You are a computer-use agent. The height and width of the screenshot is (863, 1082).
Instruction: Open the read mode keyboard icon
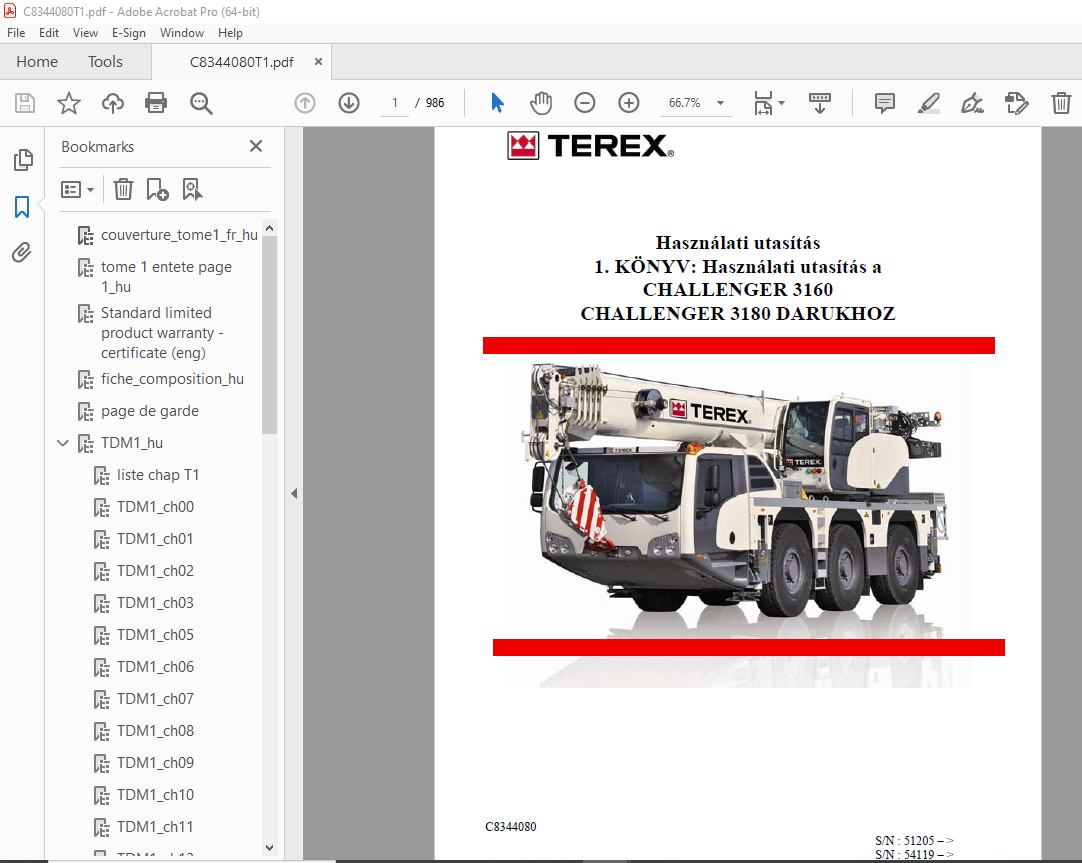click(x=820, y=103)
